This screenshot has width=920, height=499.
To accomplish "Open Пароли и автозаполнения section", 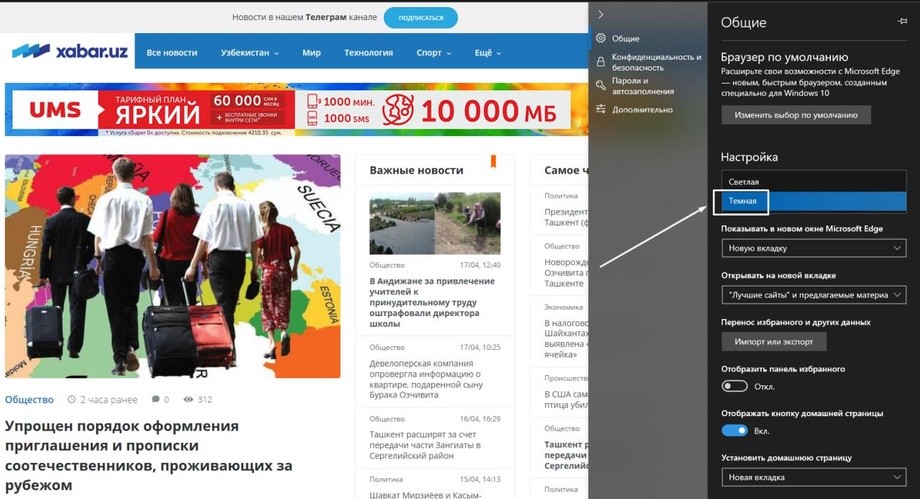I will [x=642, y=86].
